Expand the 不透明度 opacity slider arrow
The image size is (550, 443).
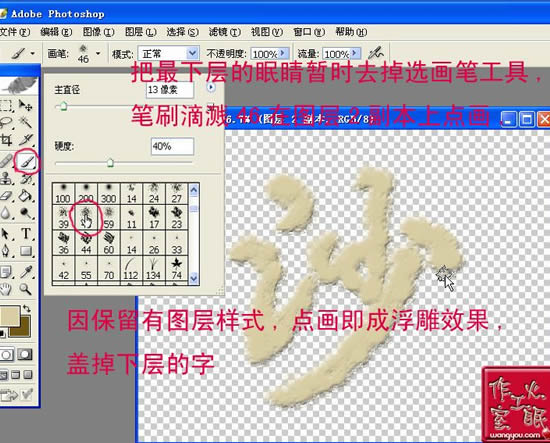point(283,53)
